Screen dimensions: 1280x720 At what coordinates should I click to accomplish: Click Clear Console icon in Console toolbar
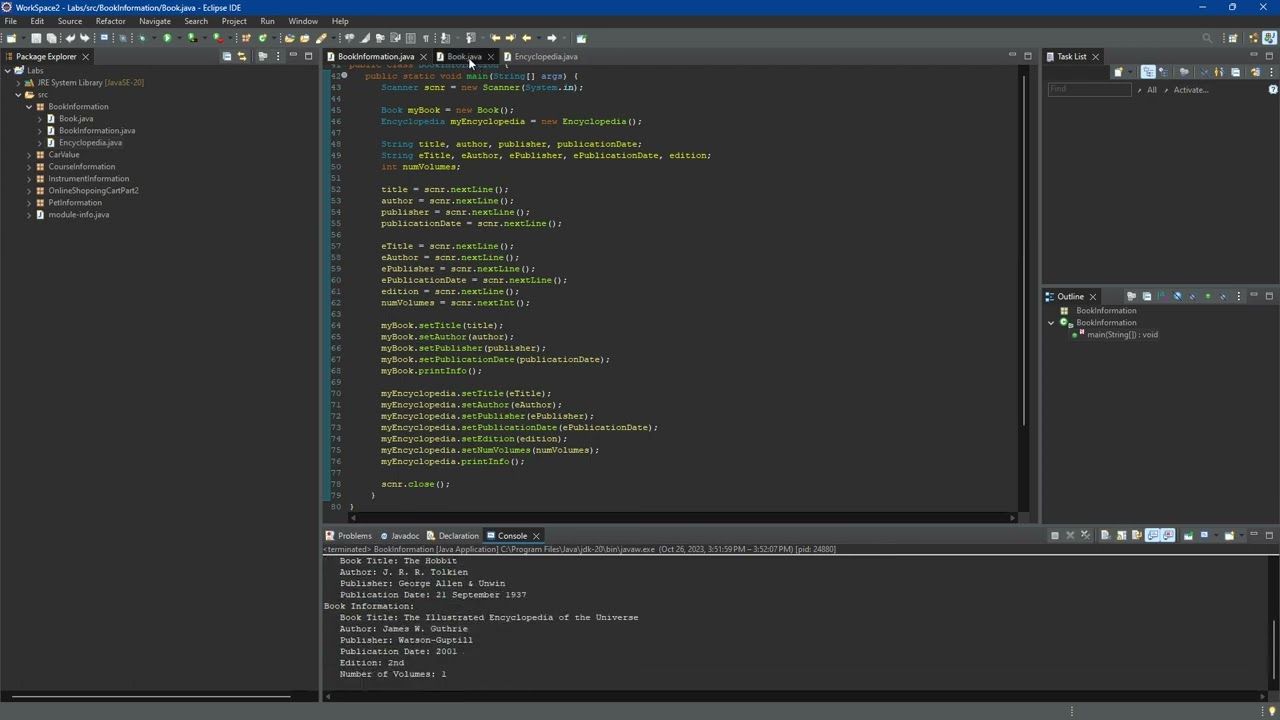tap(1105, 536)
